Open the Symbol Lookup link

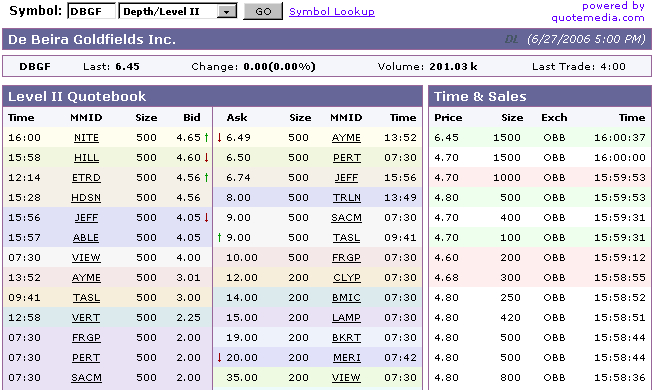332,12
